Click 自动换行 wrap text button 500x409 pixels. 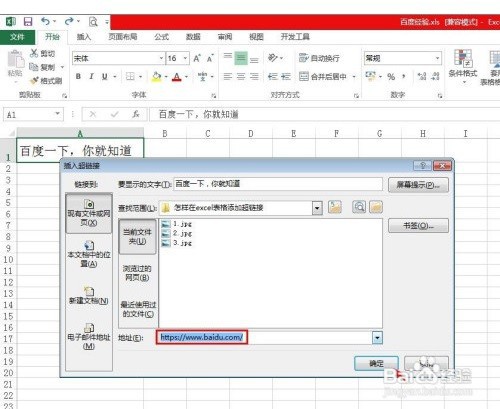[319, 58]
